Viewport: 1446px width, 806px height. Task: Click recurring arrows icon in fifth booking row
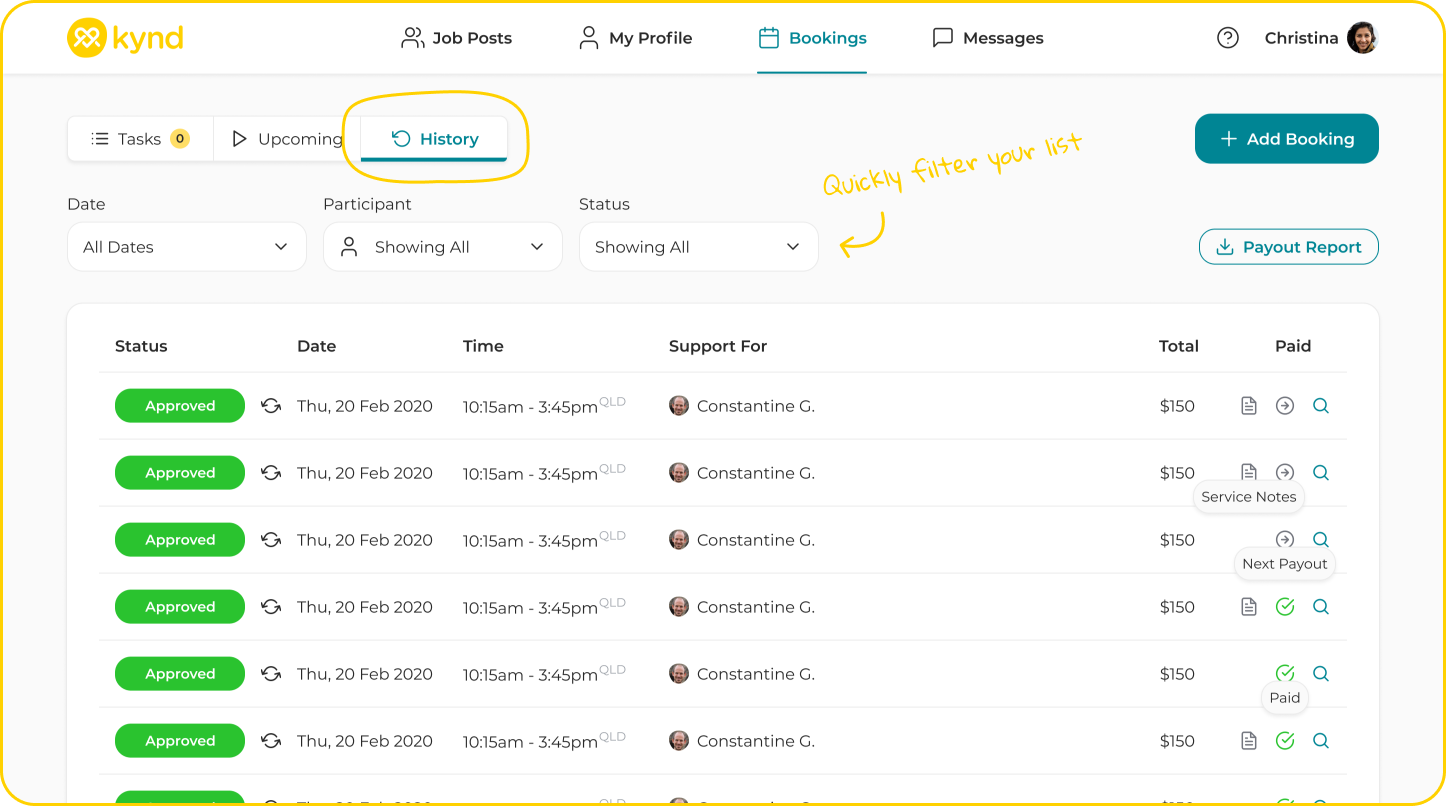[x=271, y=674]
